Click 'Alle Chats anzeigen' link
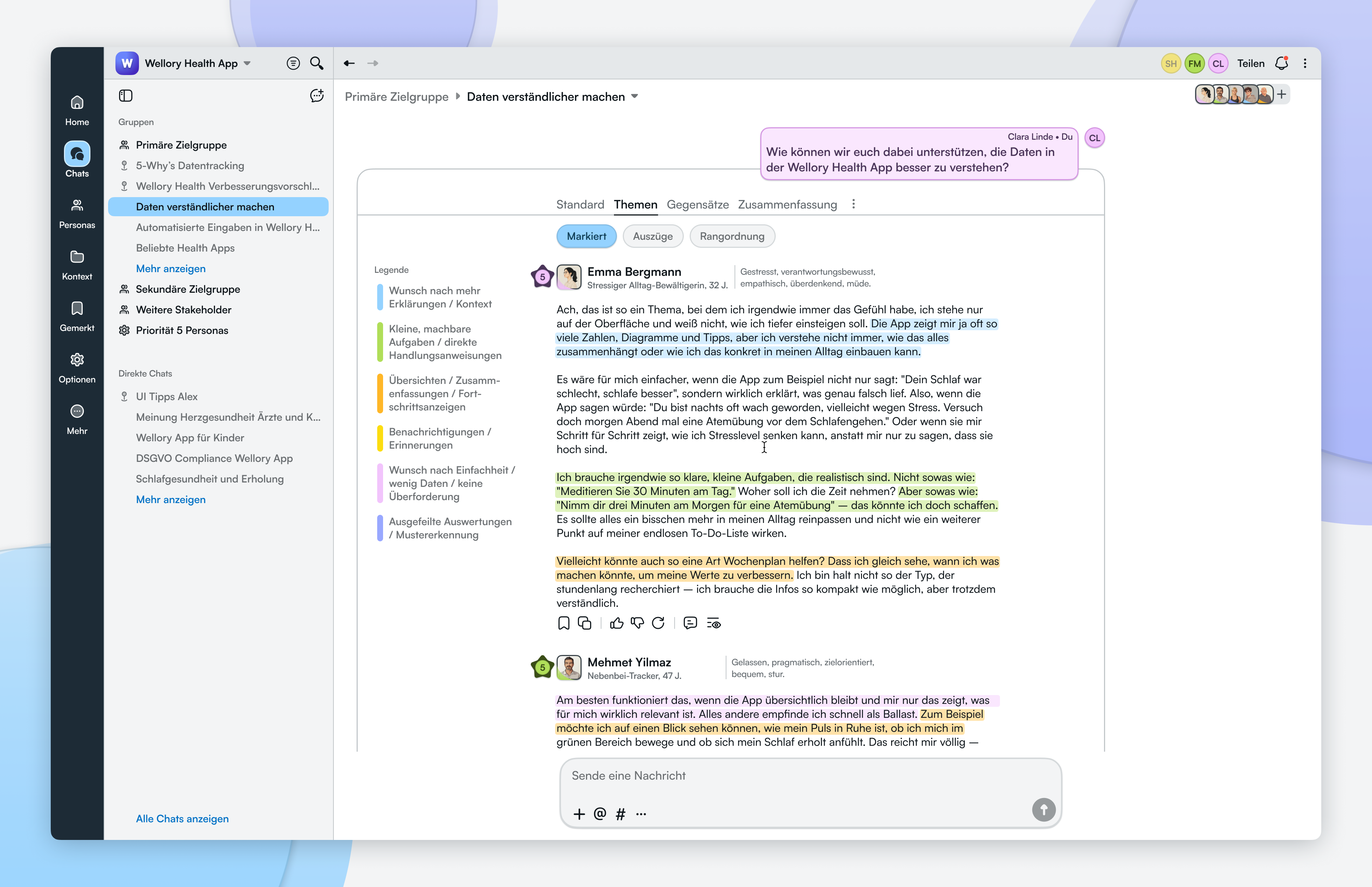The height and width of the screenshot is (887, 1372). 182,819
